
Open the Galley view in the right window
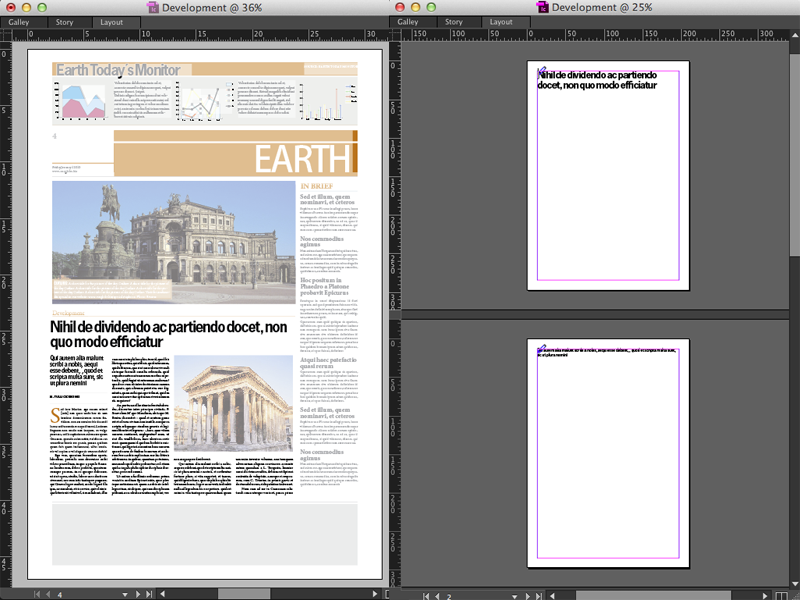[x=406, y=22]
